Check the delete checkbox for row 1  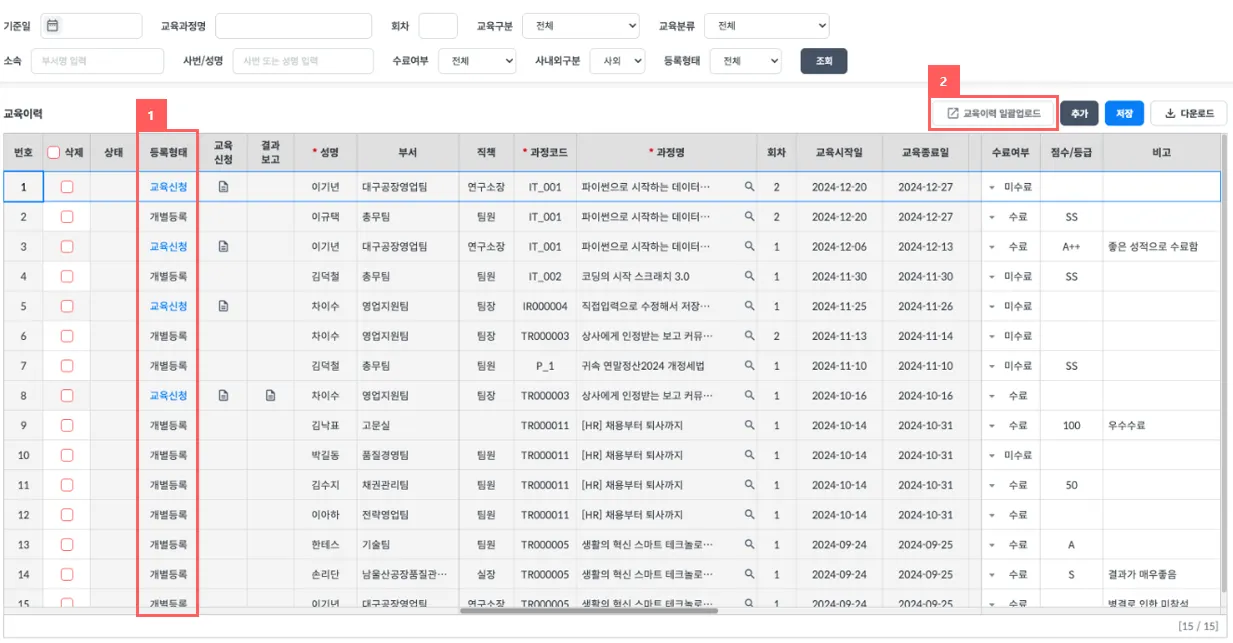[67, 186]
